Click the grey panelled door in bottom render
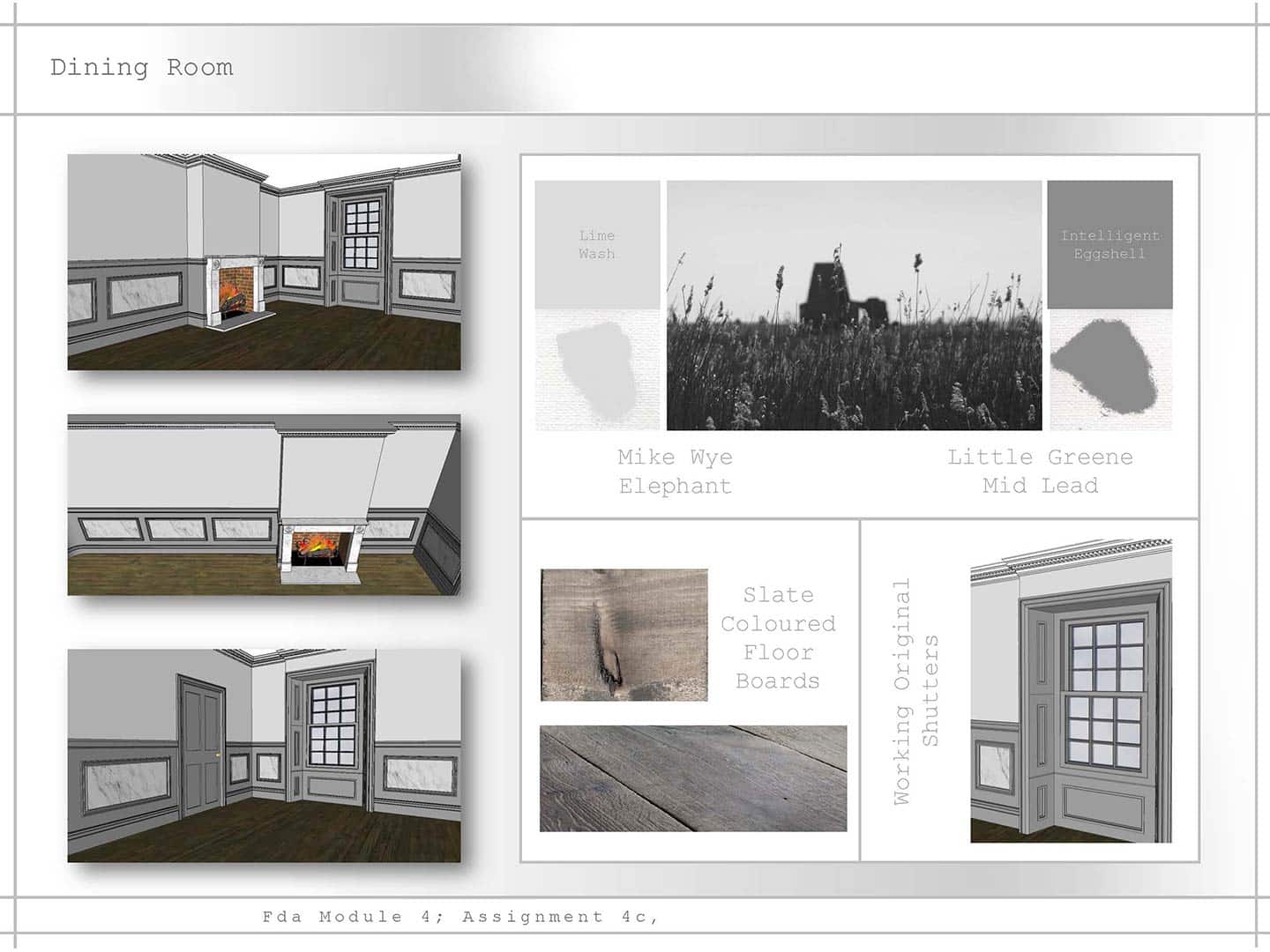Viewport: 1270px width, 952px height. pos(201,743)
